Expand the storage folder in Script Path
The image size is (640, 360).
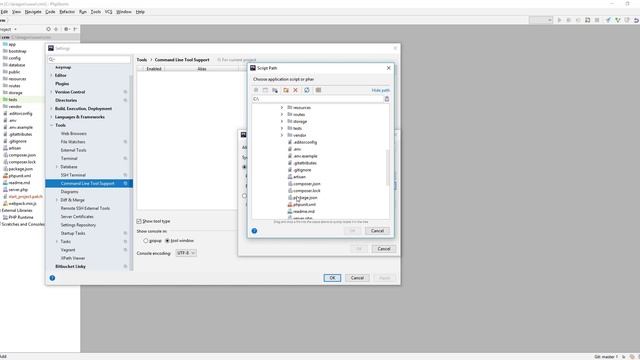tap(282, 122)
